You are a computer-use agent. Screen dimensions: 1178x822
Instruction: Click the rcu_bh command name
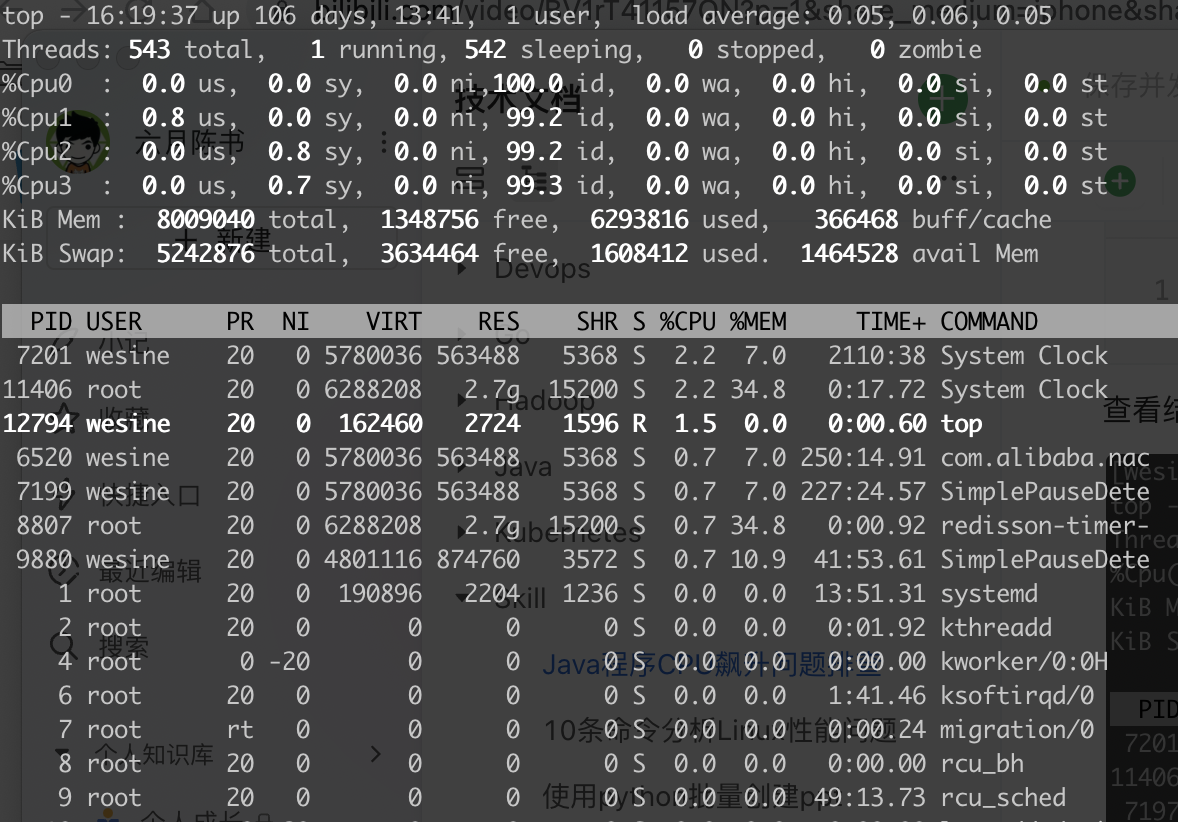click(x=982, y=763)
